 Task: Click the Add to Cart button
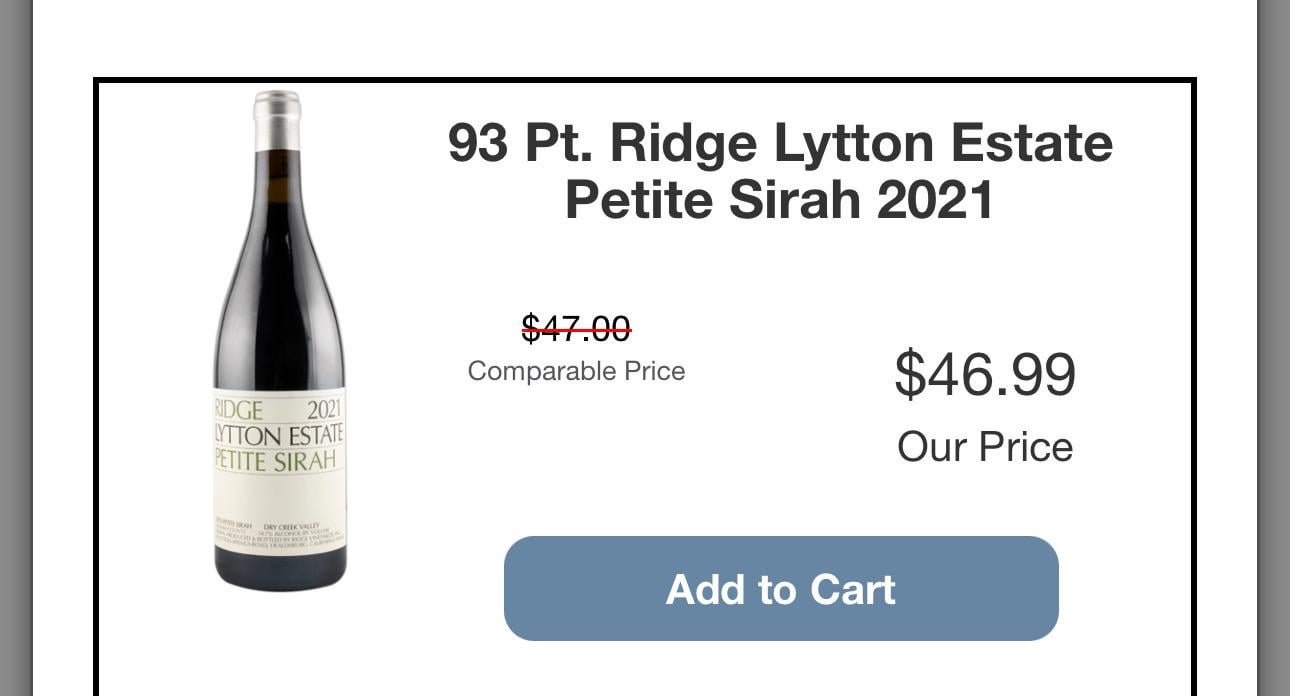click(781, 589)
